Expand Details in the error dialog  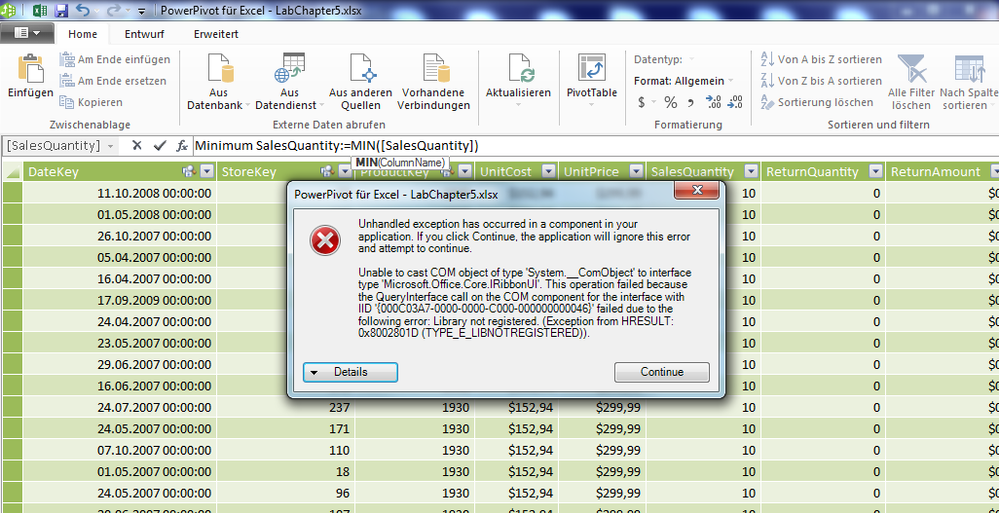pyautogui.click(x=350, y=372)
